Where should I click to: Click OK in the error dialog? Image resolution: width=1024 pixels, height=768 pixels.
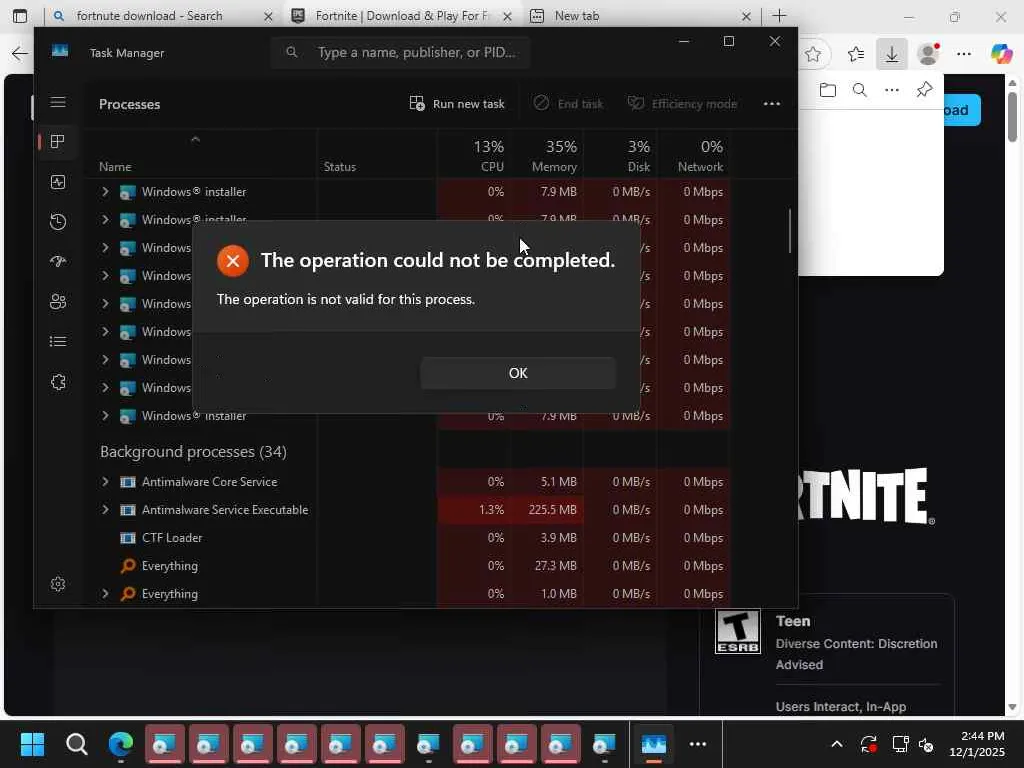518,373
